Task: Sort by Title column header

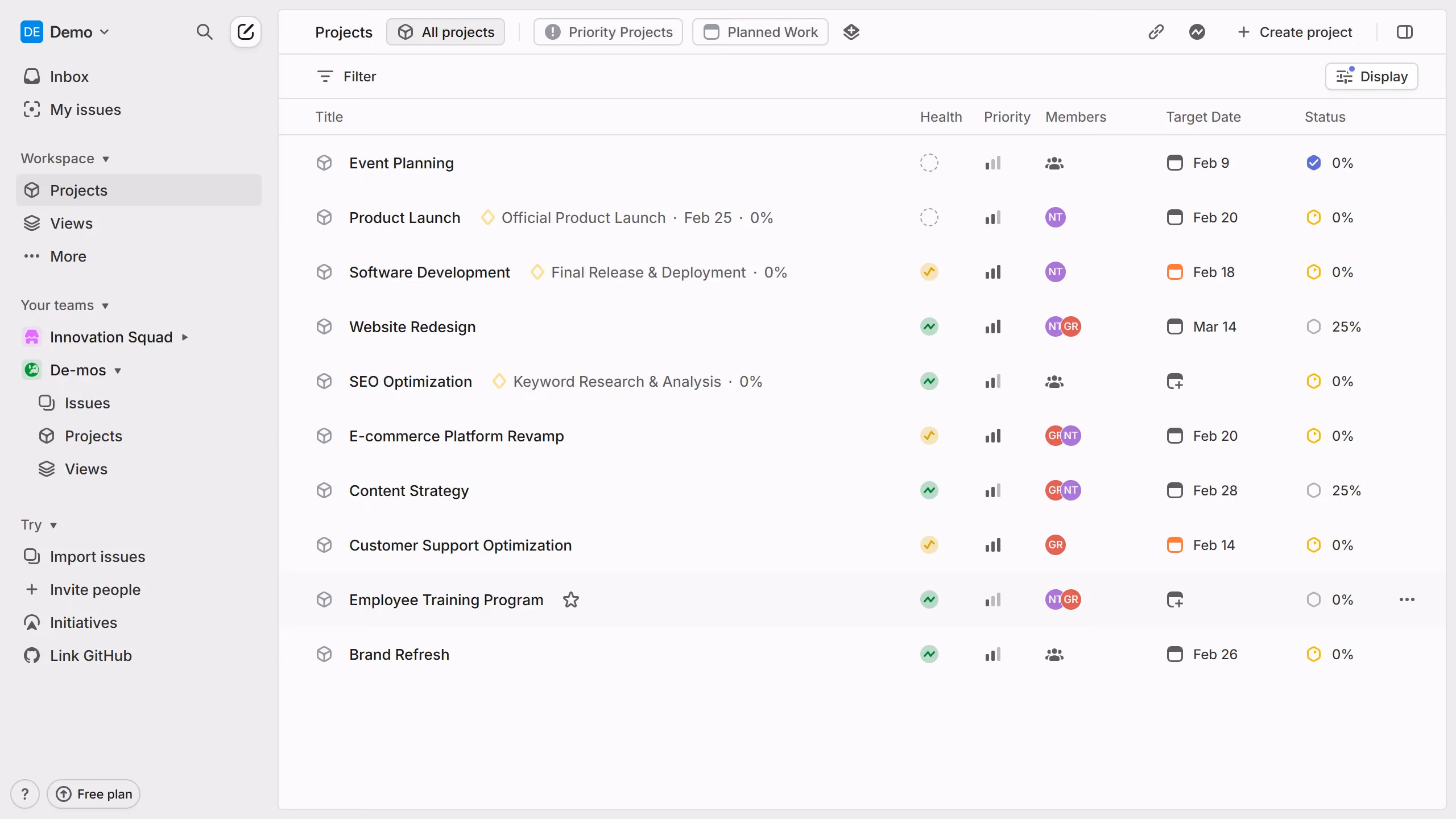Action: pos(329,117)
